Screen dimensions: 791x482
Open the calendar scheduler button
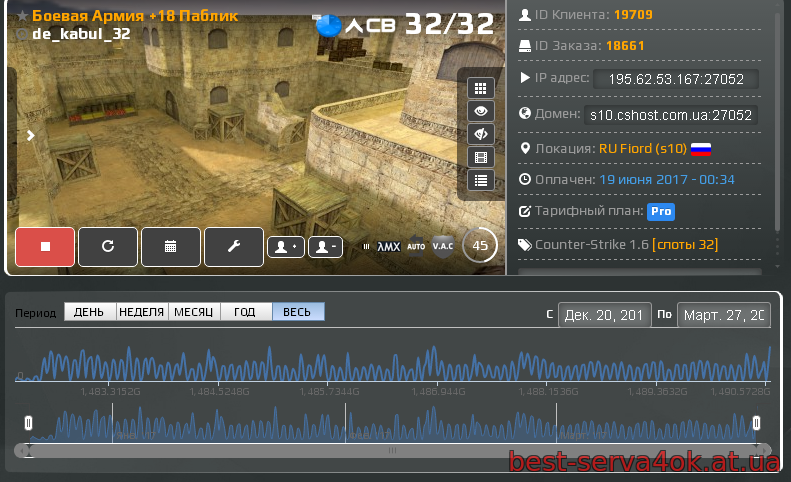171,246
